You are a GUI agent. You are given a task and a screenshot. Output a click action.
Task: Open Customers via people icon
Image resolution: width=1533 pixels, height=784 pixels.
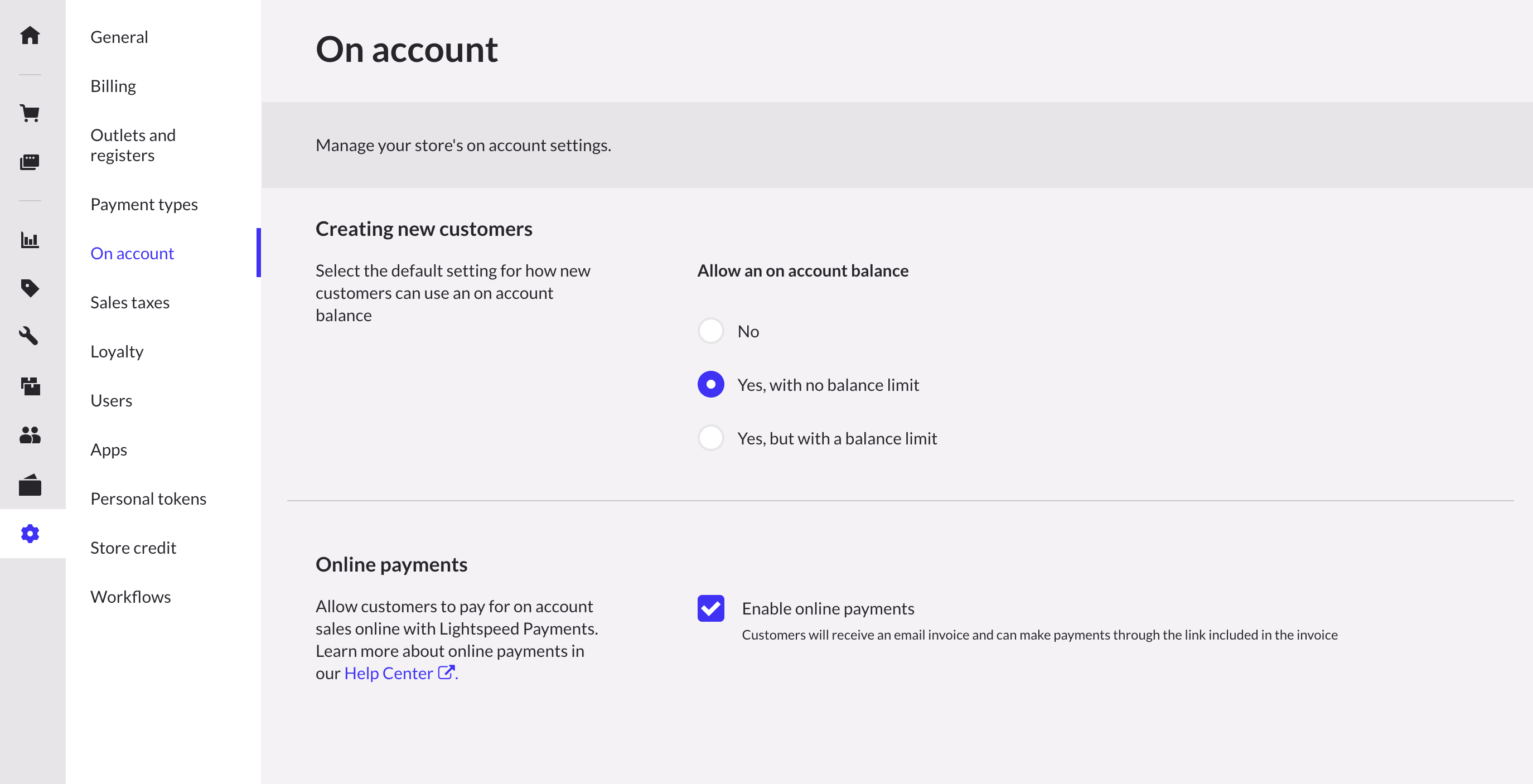tap(30, 435)
